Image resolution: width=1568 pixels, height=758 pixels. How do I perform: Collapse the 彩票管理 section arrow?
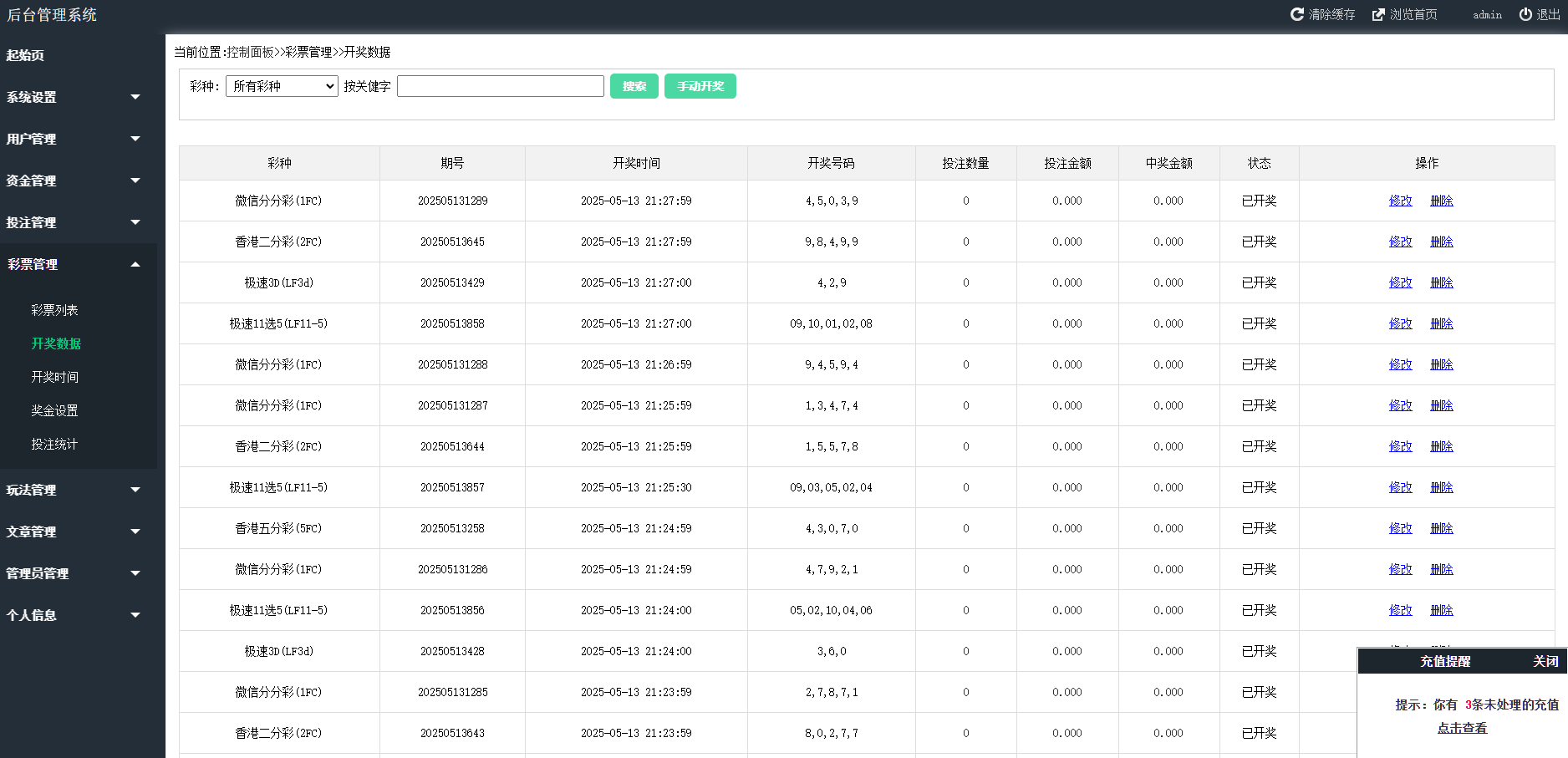(135, 264)
